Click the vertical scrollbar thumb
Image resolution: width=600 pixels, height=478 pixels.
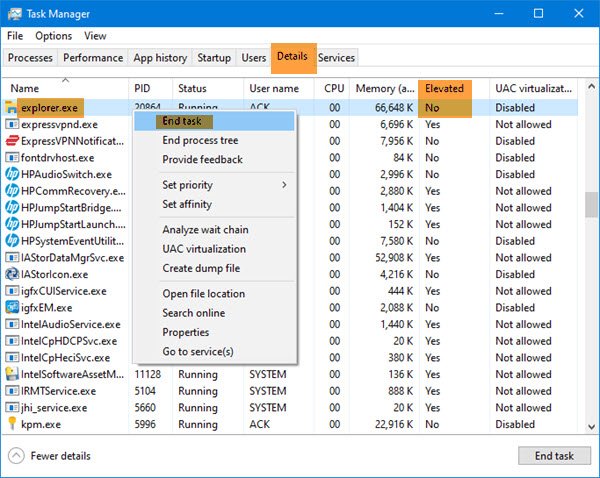(x=592, y=205)
